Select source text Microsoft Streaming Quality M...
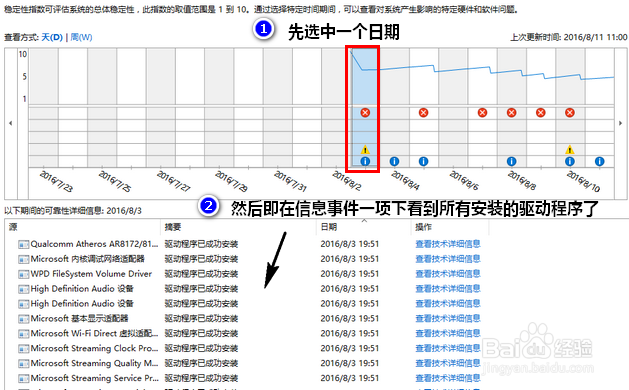Image resolution: width=629 pixels, height=390 pixels. (95, 363)
